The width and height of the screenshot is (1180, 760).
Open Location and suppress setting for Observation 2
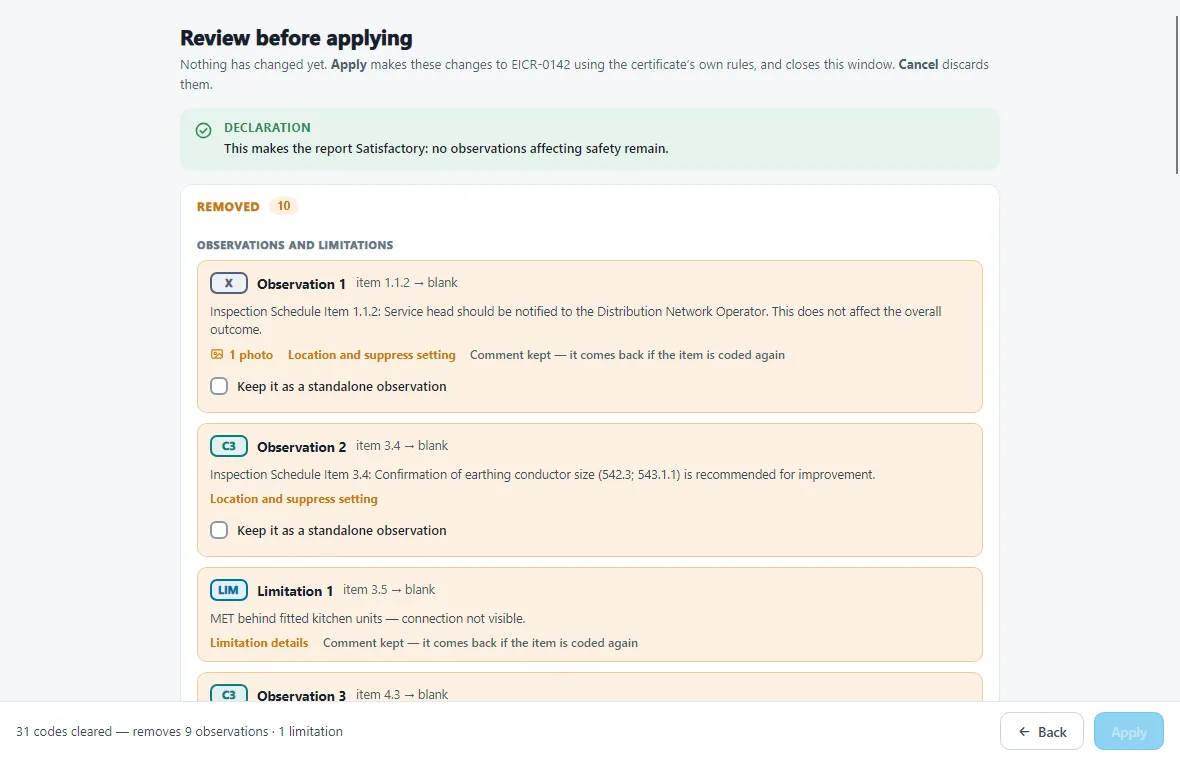(x=293, y=499)
